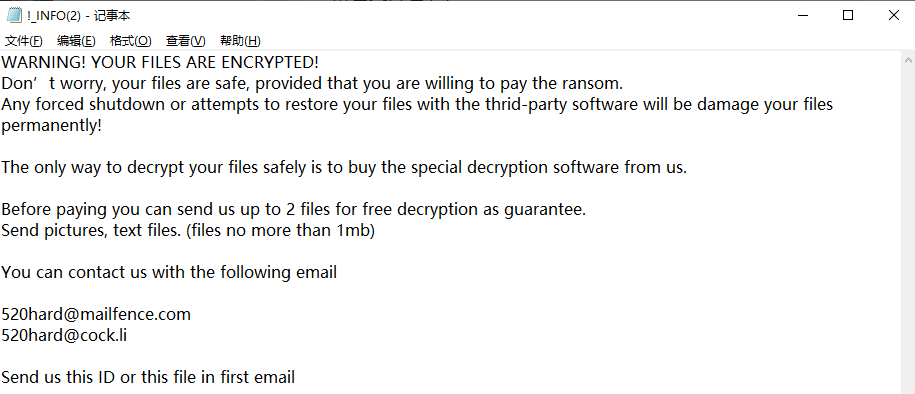Minimize the Notepad window

tap(802, 16)
